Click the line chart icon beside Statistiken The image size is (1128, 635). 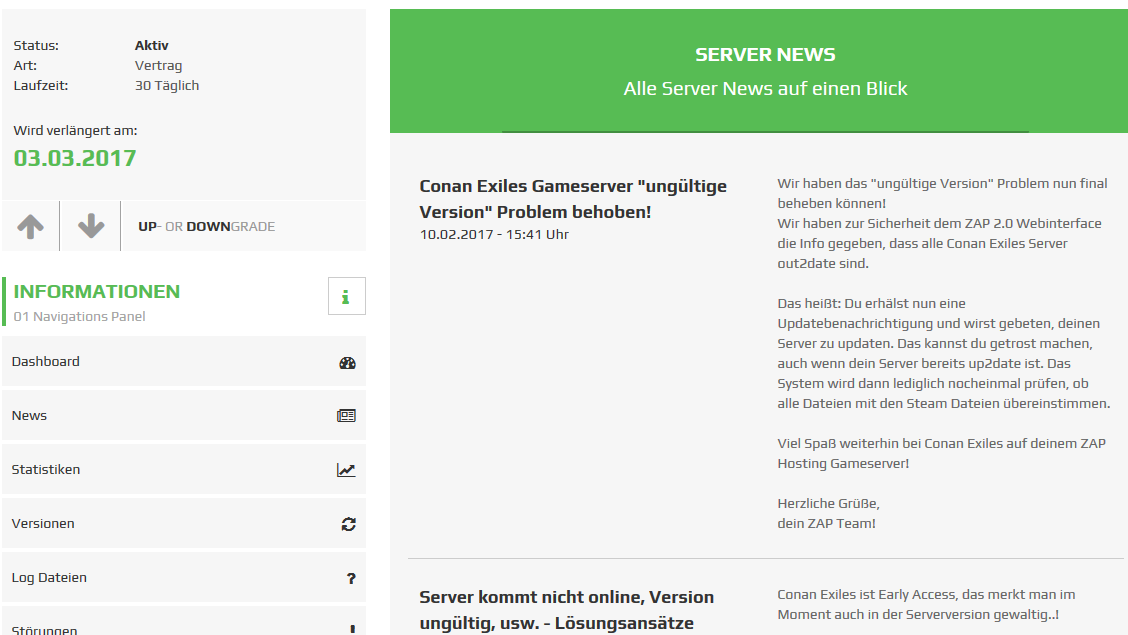point(346,470)
